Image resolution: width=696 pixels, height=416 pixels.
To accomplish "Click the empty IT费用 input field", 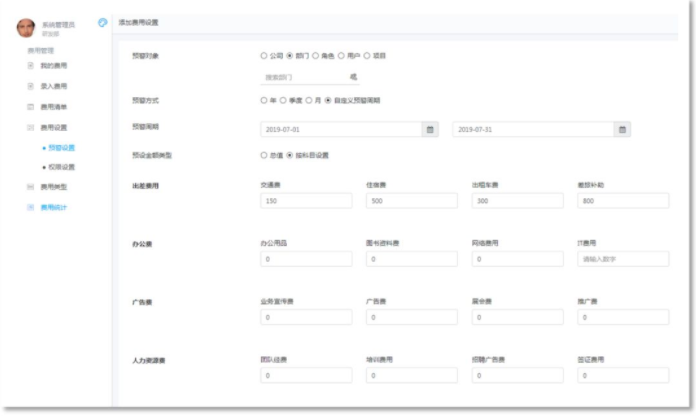I will pyautogui.click(x=623, y=259).
